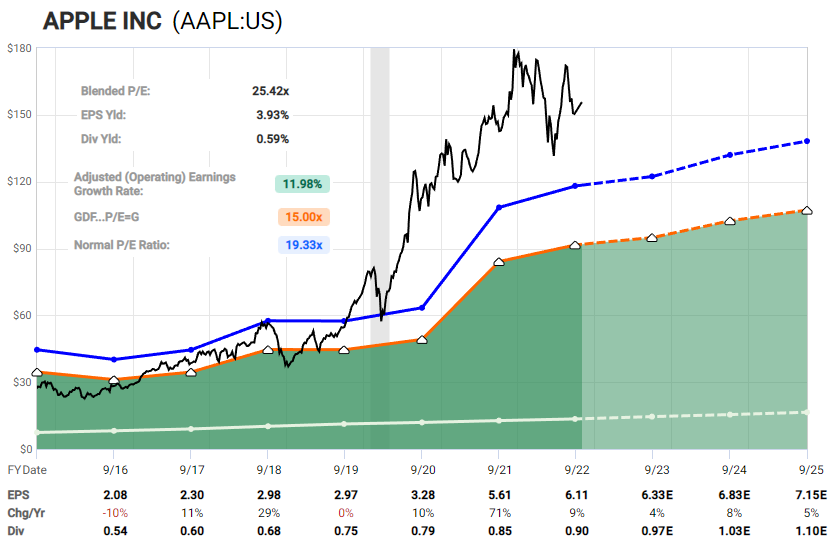Click the $180 y-axis label
Screen dimensions: 832x550
19,48
